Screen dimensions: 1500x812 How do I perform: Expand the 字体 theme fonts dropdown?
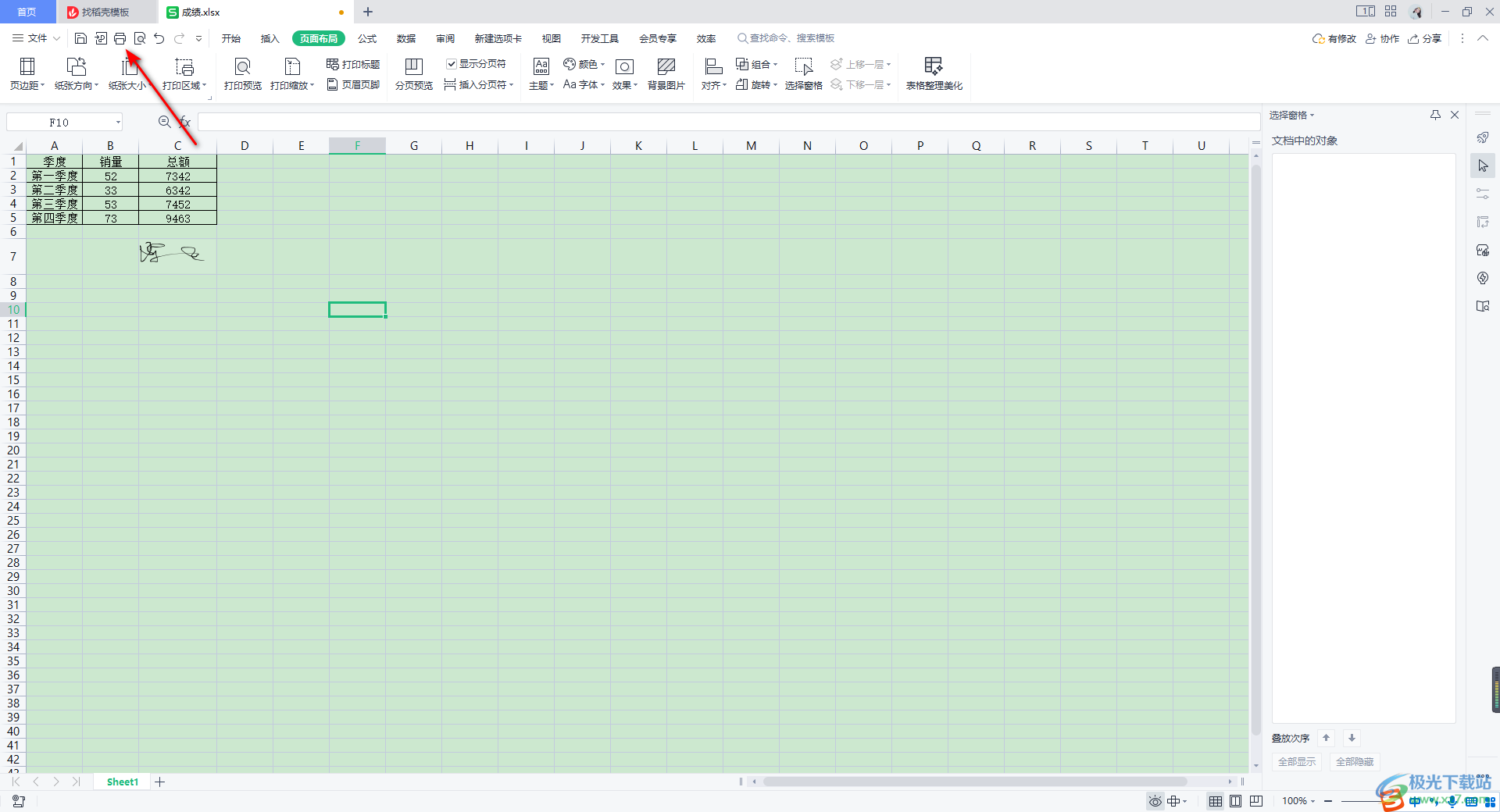603,85
